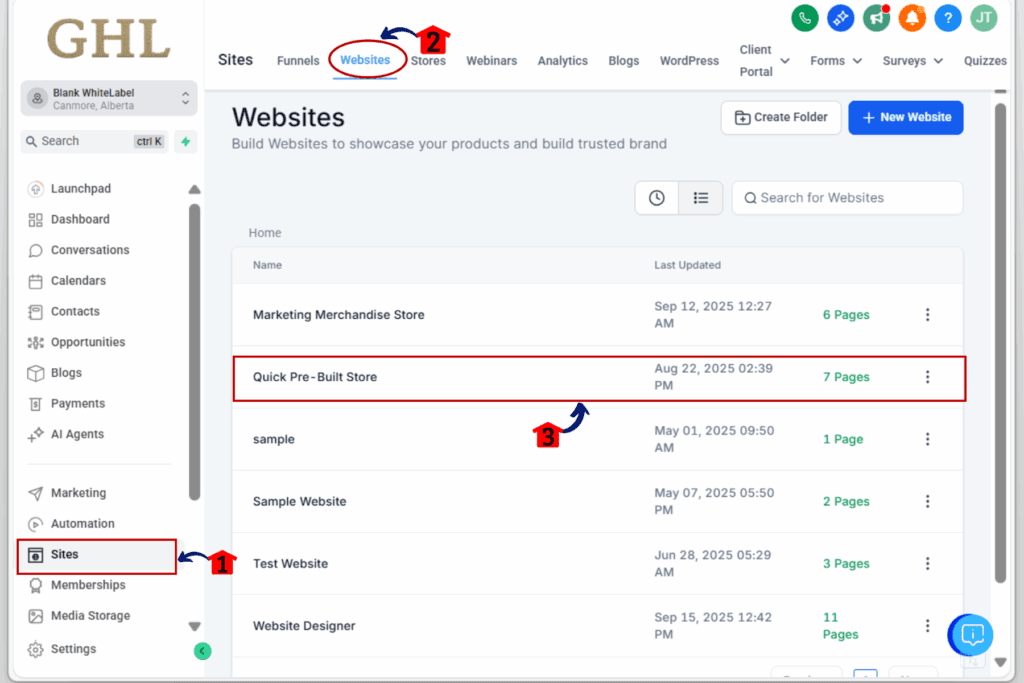Click the sidebar Search ctrl K field
The width and height of the screenshot is (1024, 683).
(x=95, y=141)
